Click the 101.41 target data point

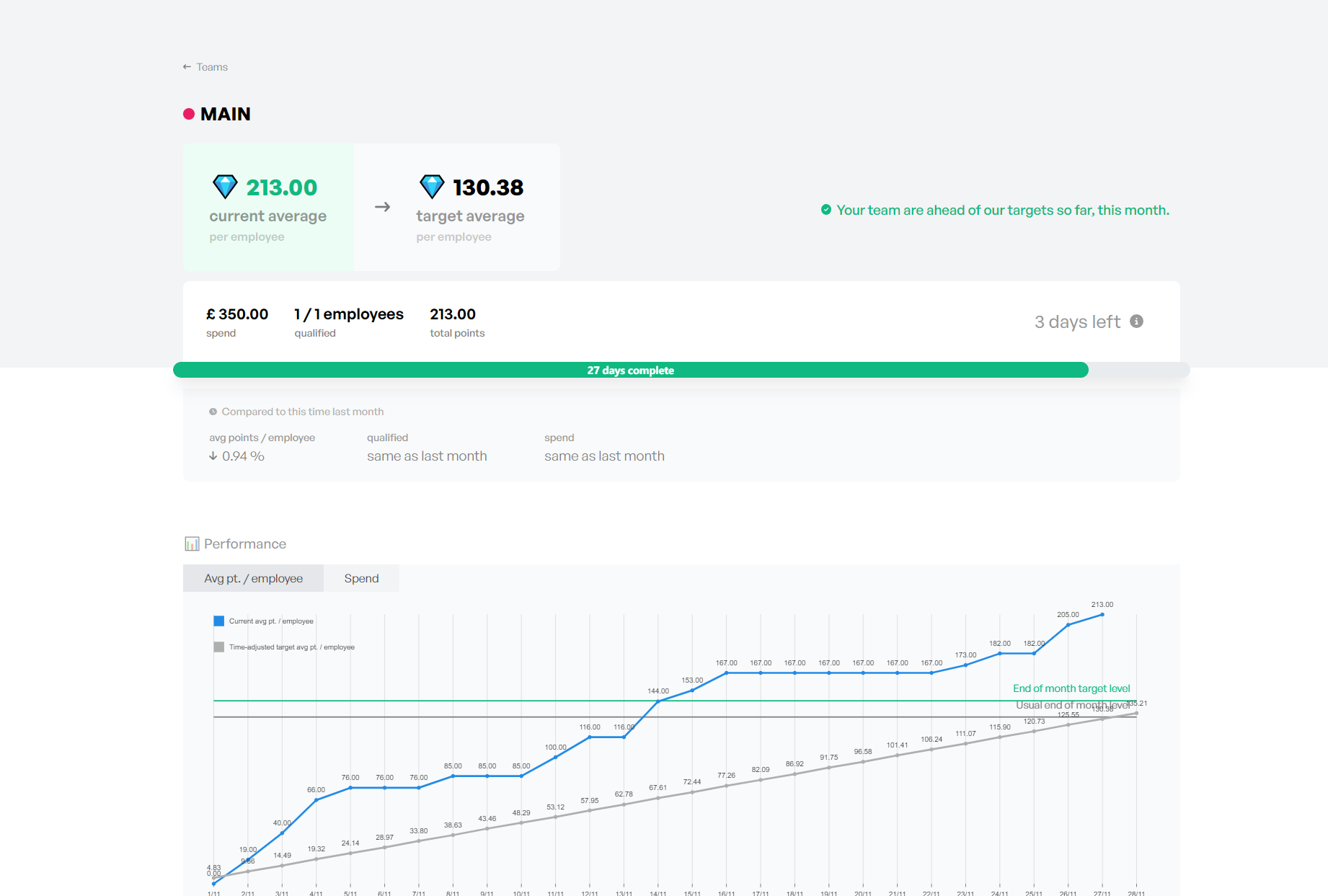click(x=897, y=755)
